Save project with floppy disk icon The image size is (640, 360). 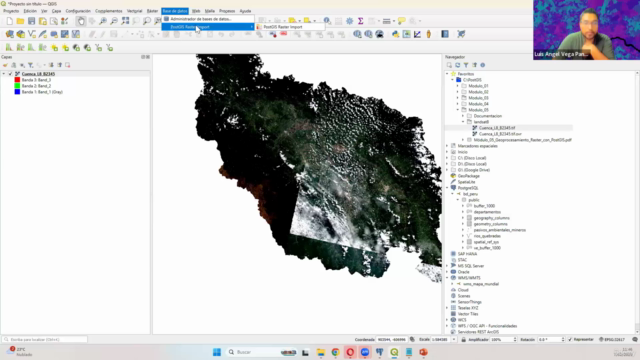pyautogui.click(x=31, y=21)
